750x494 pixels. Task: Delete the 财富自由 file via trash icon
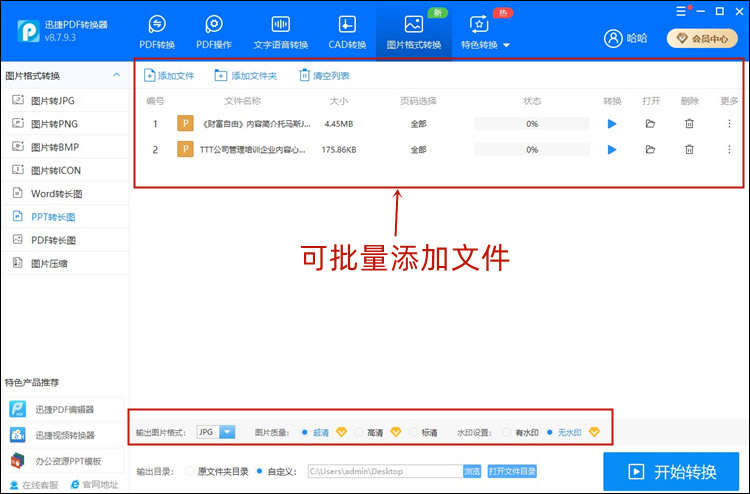pyautogui.click(x=689, y=124)
